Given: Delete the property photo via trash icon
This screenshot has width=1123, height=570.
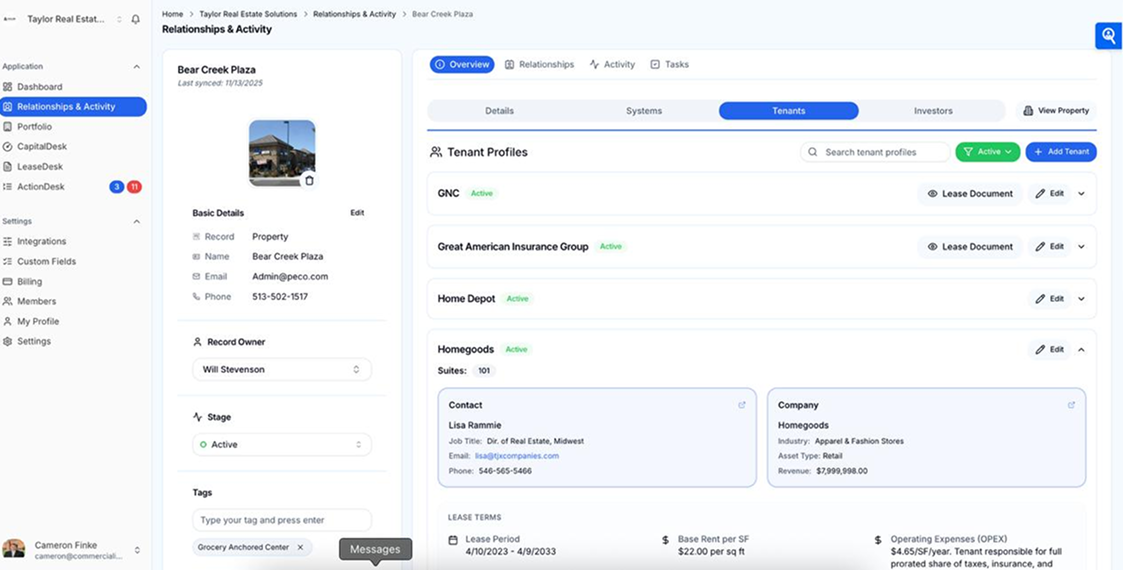Looking at the screenshot, I should pyautogui.click(x=309, y=181).
